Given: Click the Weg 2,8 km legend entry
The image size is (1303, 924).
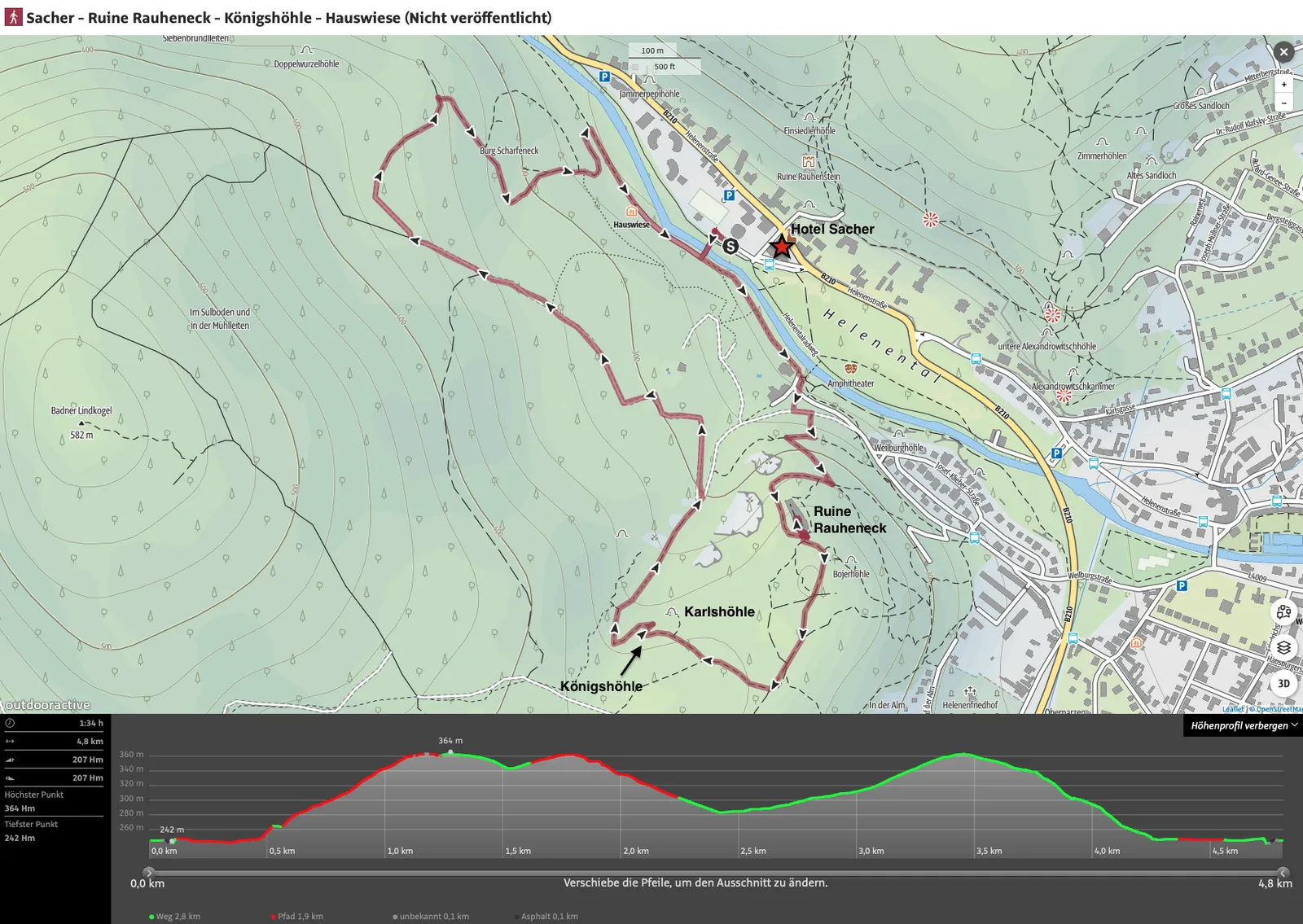Looking at the screenshot, I should (x=174, y=916).
